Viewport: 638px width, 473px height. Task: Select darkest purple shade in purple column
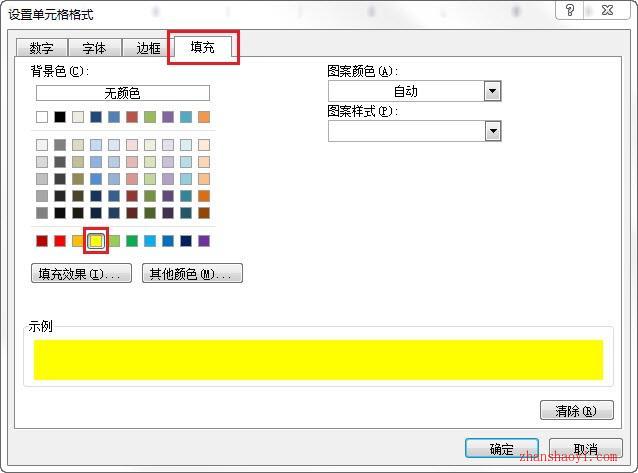click(168, 212)
